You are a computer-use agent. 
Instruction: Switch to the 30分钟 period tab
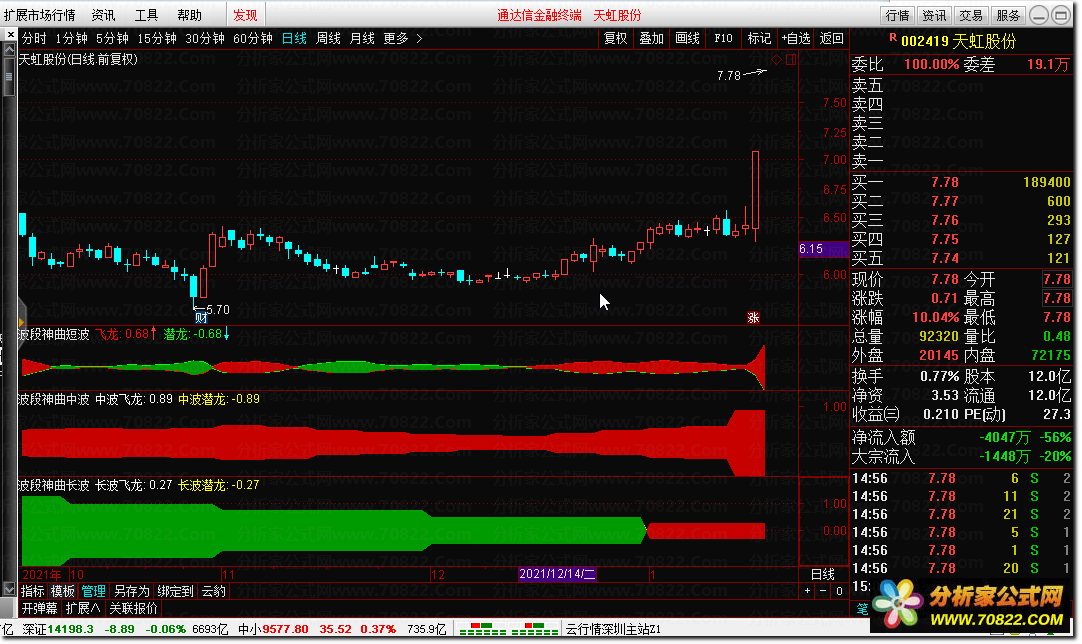(x=205, y=39)
